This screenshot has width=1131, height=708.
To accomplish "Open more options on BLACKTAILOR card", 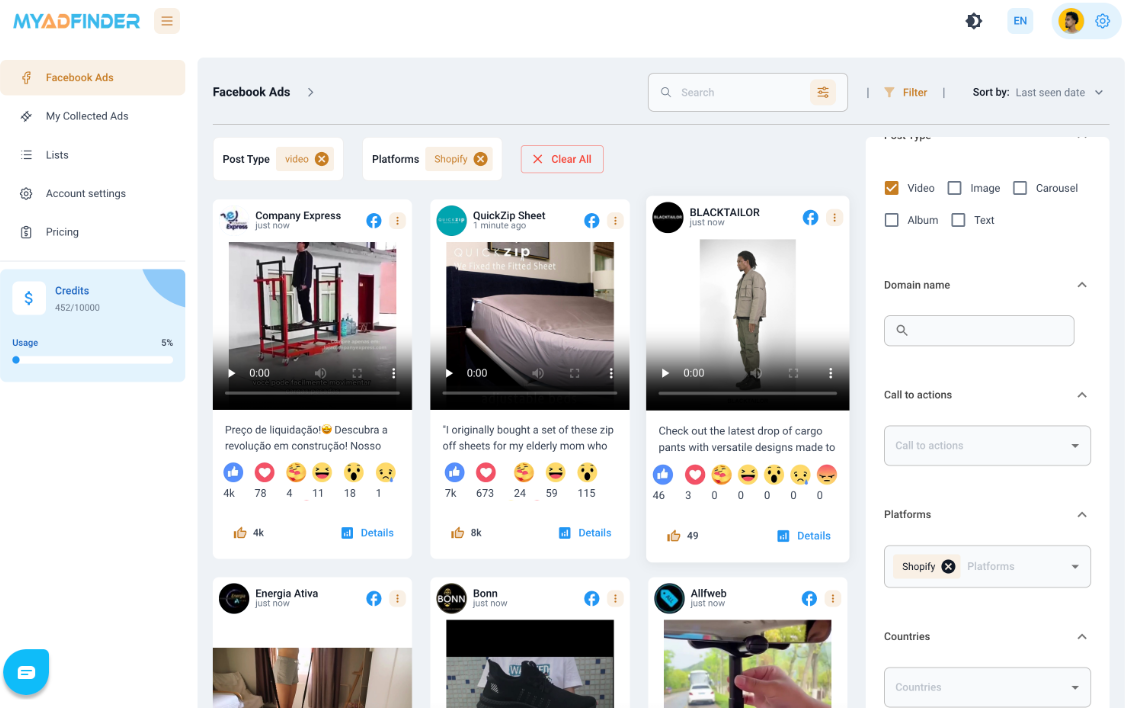I will click(x=835, y=218).
